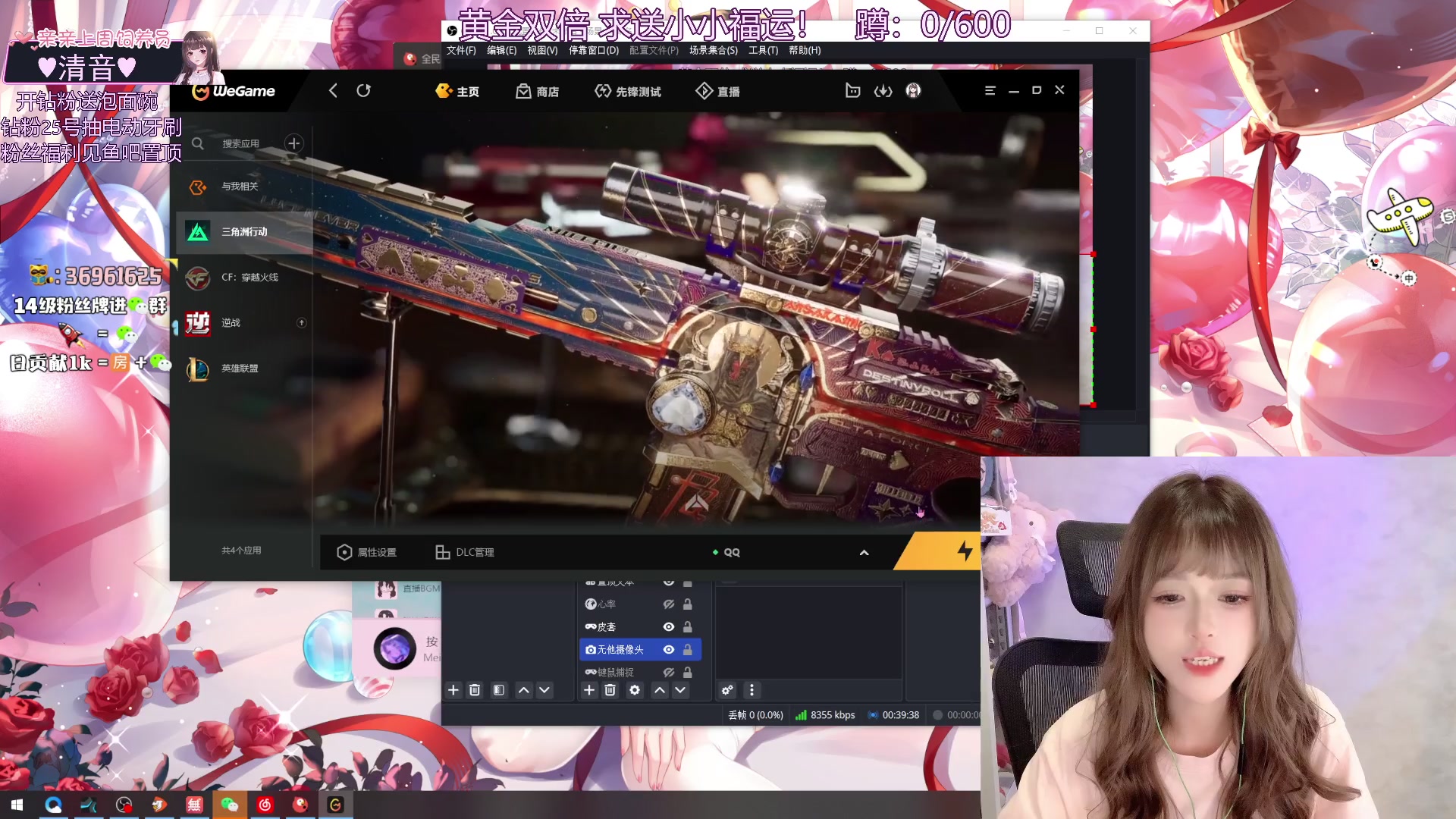This screenshot has width=1456, height=819.
Task: Open the OBS 文件(F) menu
Action: pos(461,51)
